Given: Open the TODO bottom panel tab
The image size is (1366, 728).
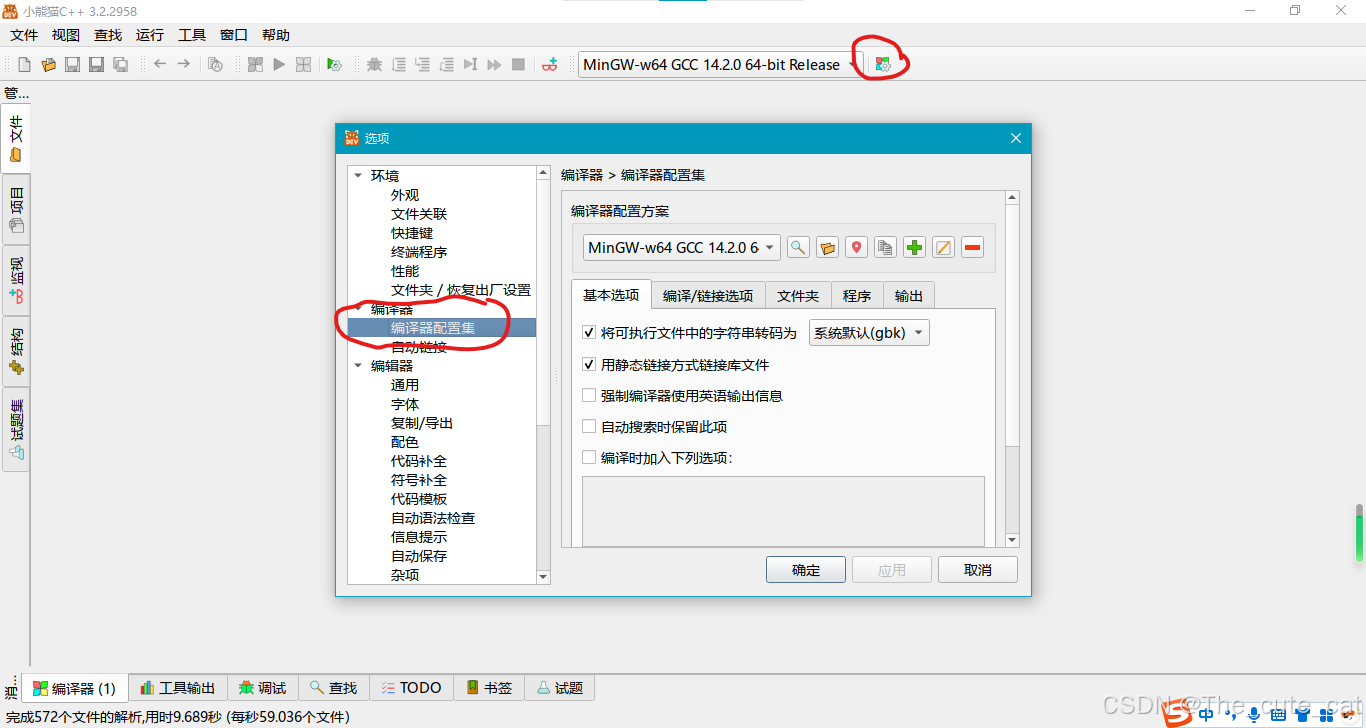Looking at the screenshot, I should pos(411,688).
